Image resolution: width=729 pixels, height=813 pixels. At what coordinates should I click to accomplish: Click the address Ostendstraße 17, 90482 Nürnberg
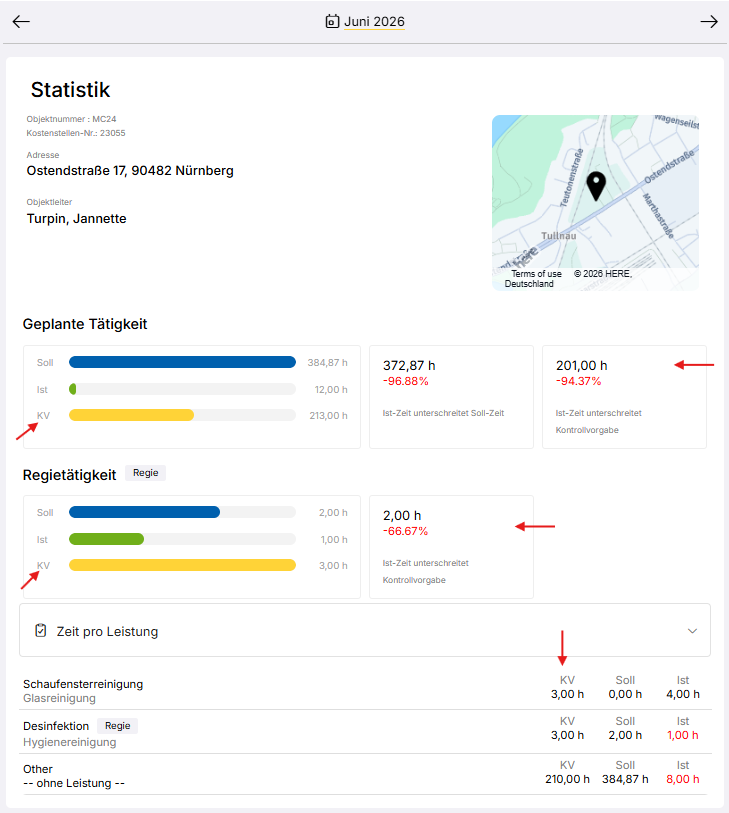click(x=130, y=171)
